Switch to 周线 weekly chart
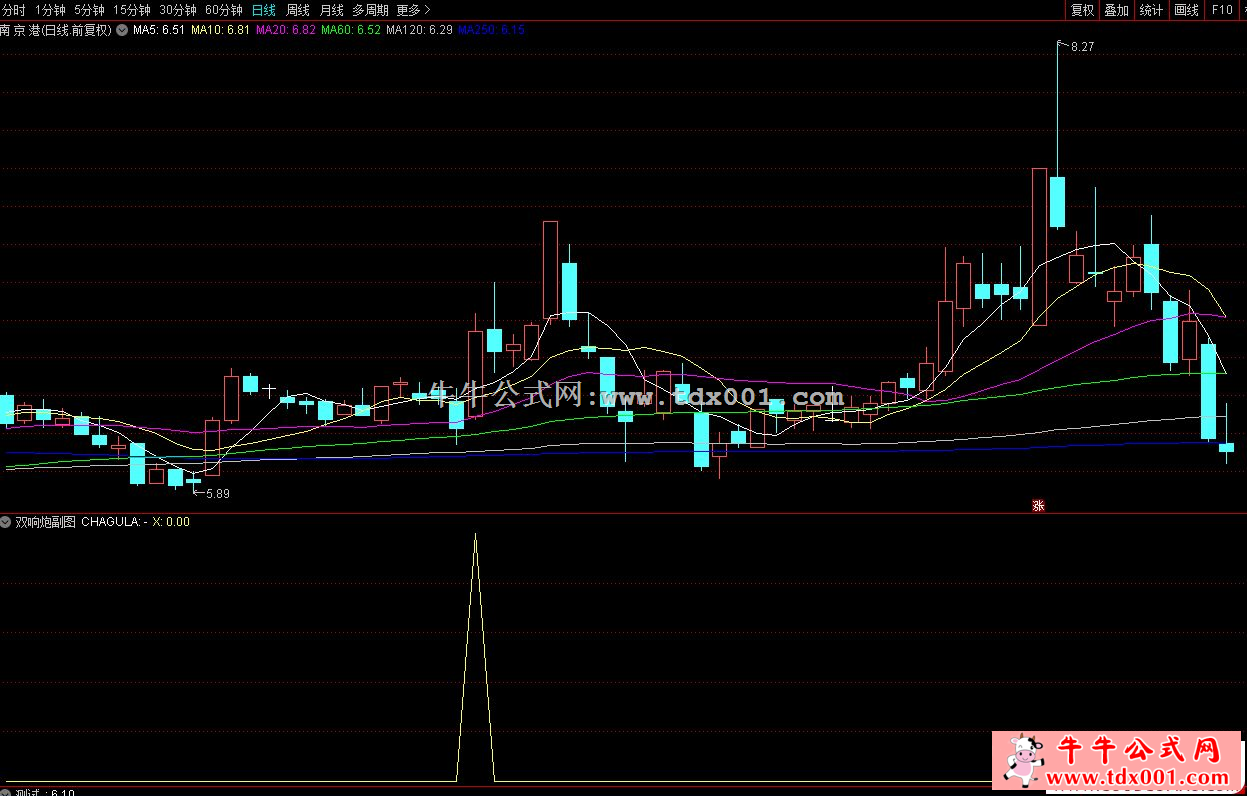The height and width of the screenshot is (796, 1247). (x=298, y=10)
